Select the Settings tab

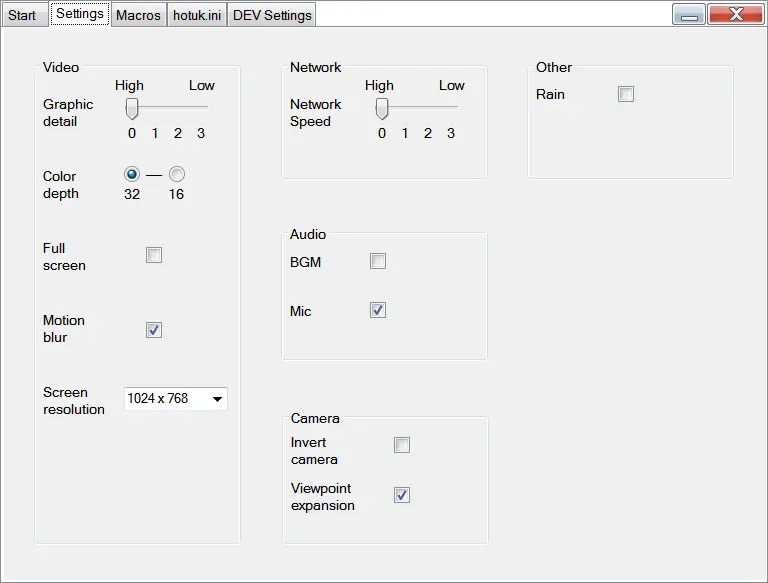pos(80,14)
